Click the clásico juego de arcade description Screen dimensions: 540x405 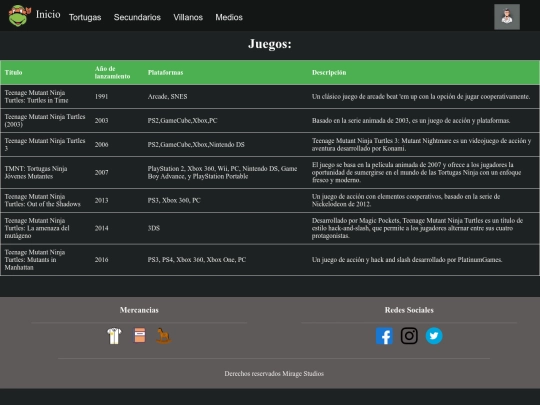(424, 96)
